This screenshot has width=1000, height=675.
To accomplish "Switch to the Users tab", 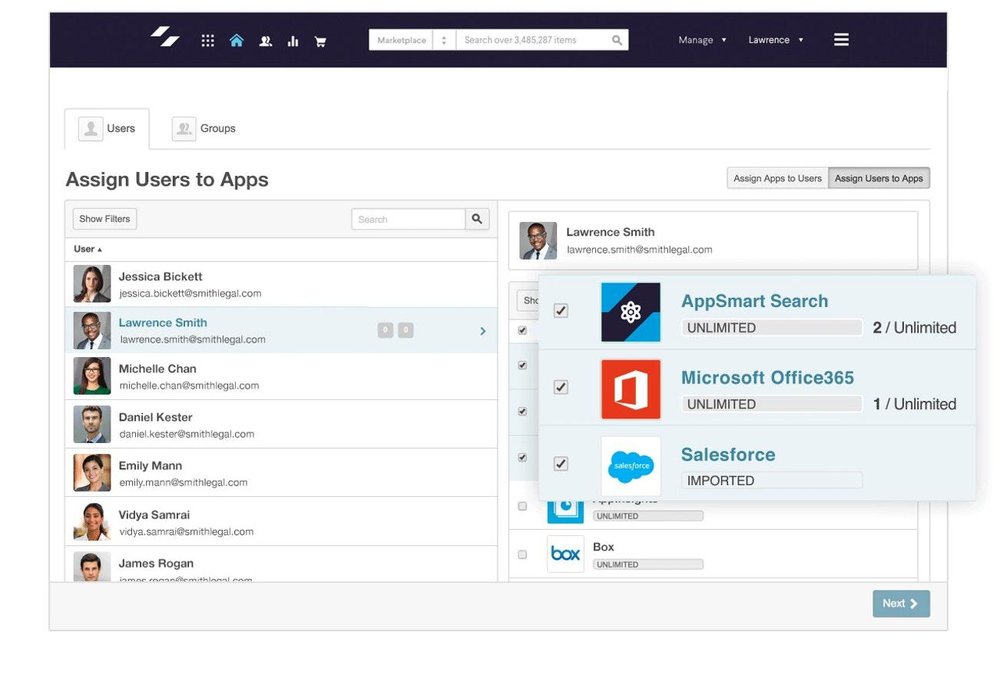I will 107,128.
